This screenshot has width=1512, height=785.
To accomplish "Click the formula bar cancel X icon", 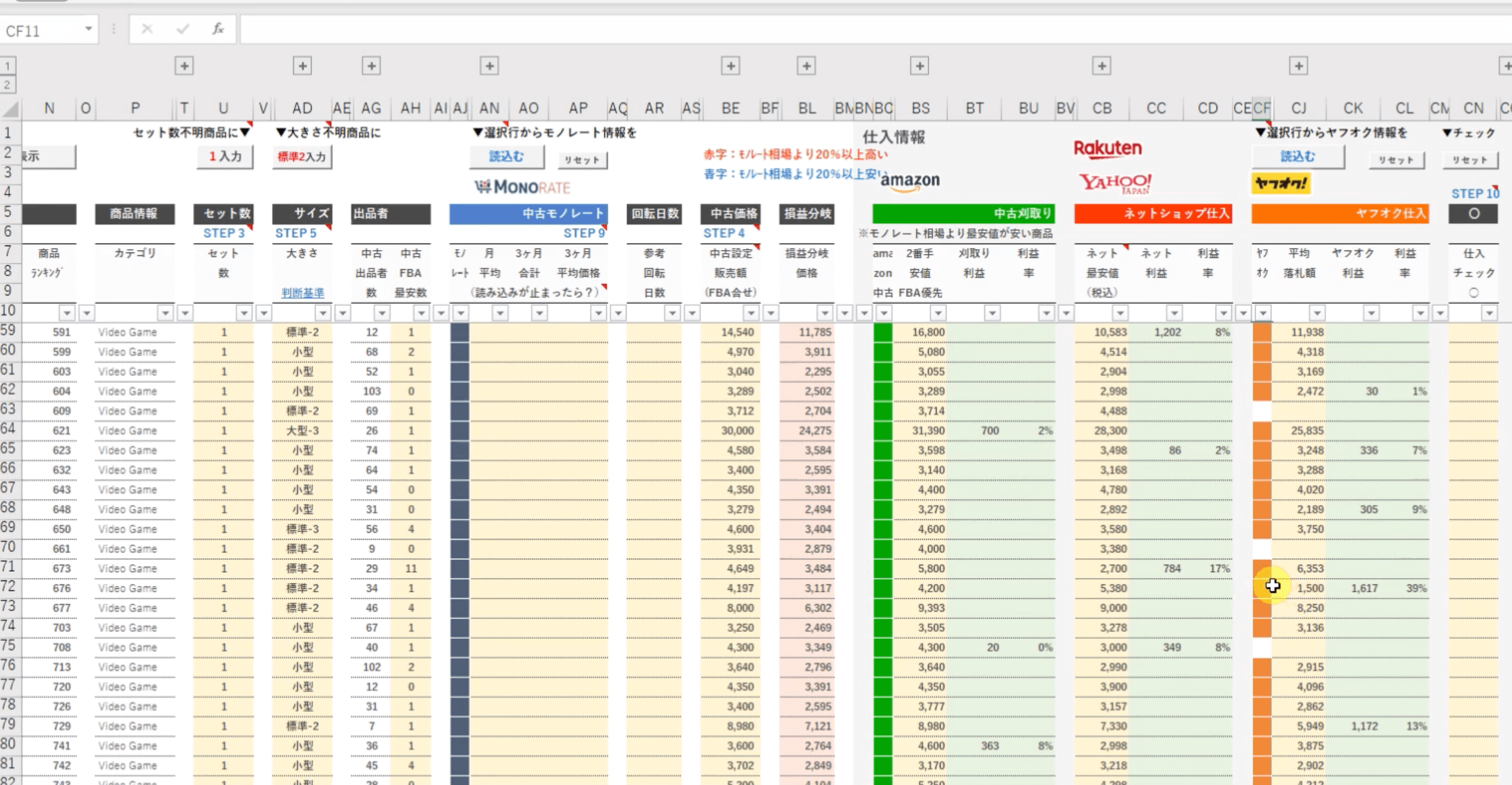I will [x=147, y=29].
